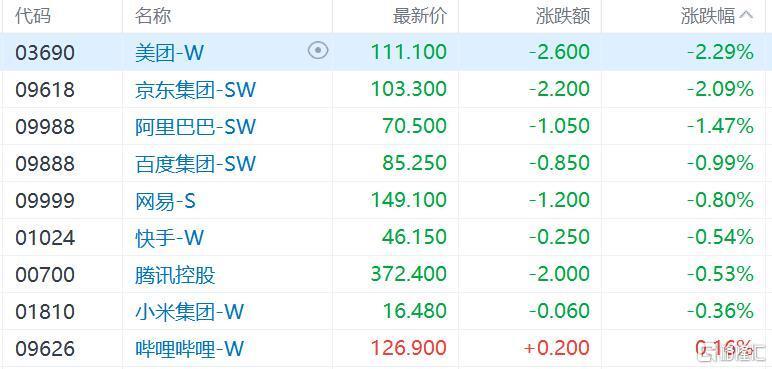
Task: Click latest price 111.100
Action: 409,52
